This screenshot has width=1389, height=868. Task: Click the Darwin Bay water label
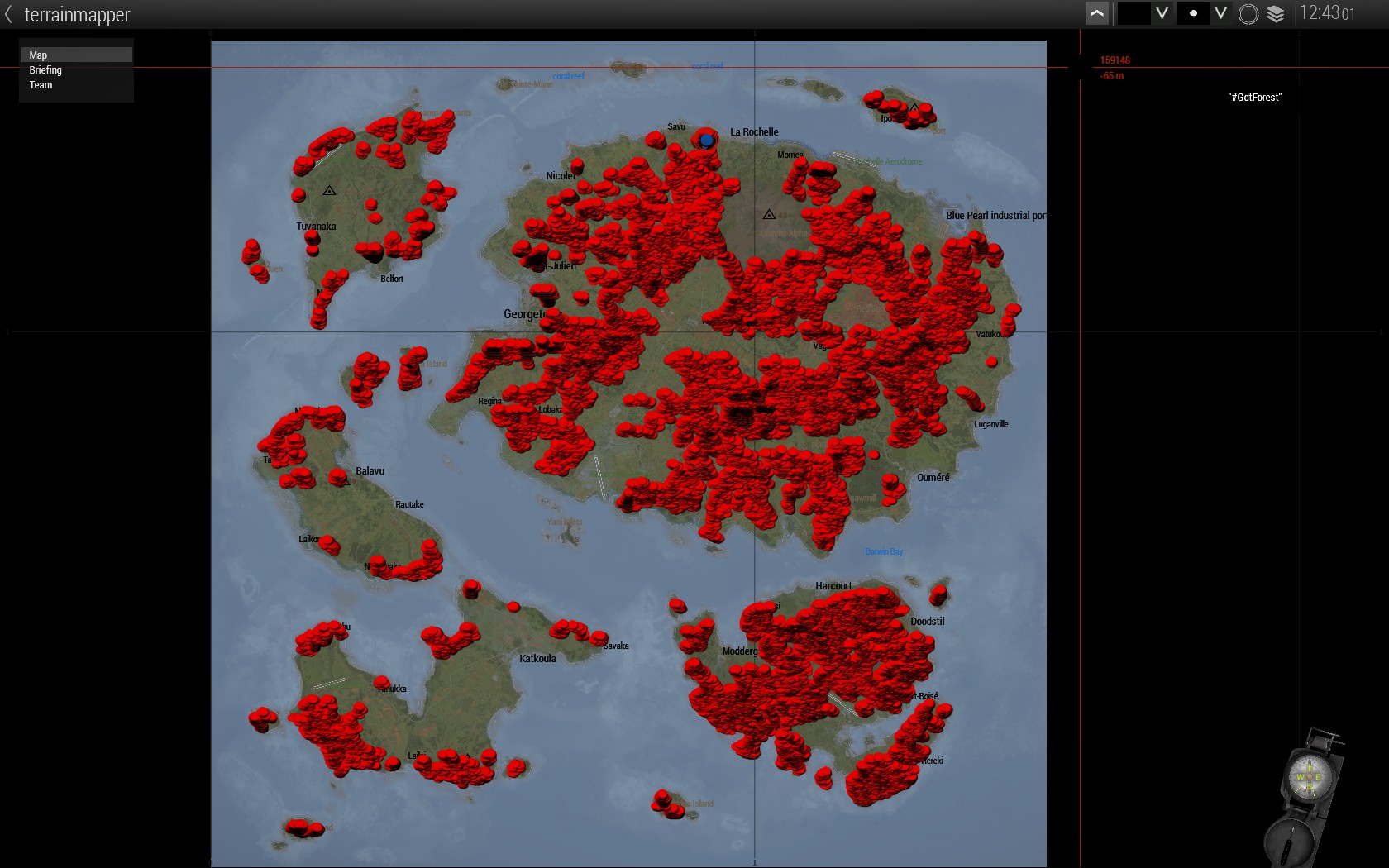click(884, 552)
